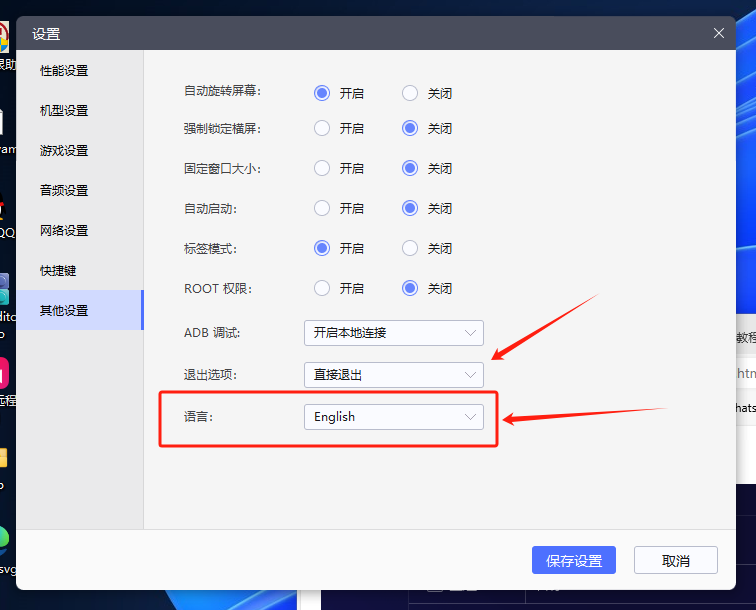This screenshot has height=610, width=756.
Task: Open 性能设置 tab in sidebar
Action: click(x=80, y=71)
